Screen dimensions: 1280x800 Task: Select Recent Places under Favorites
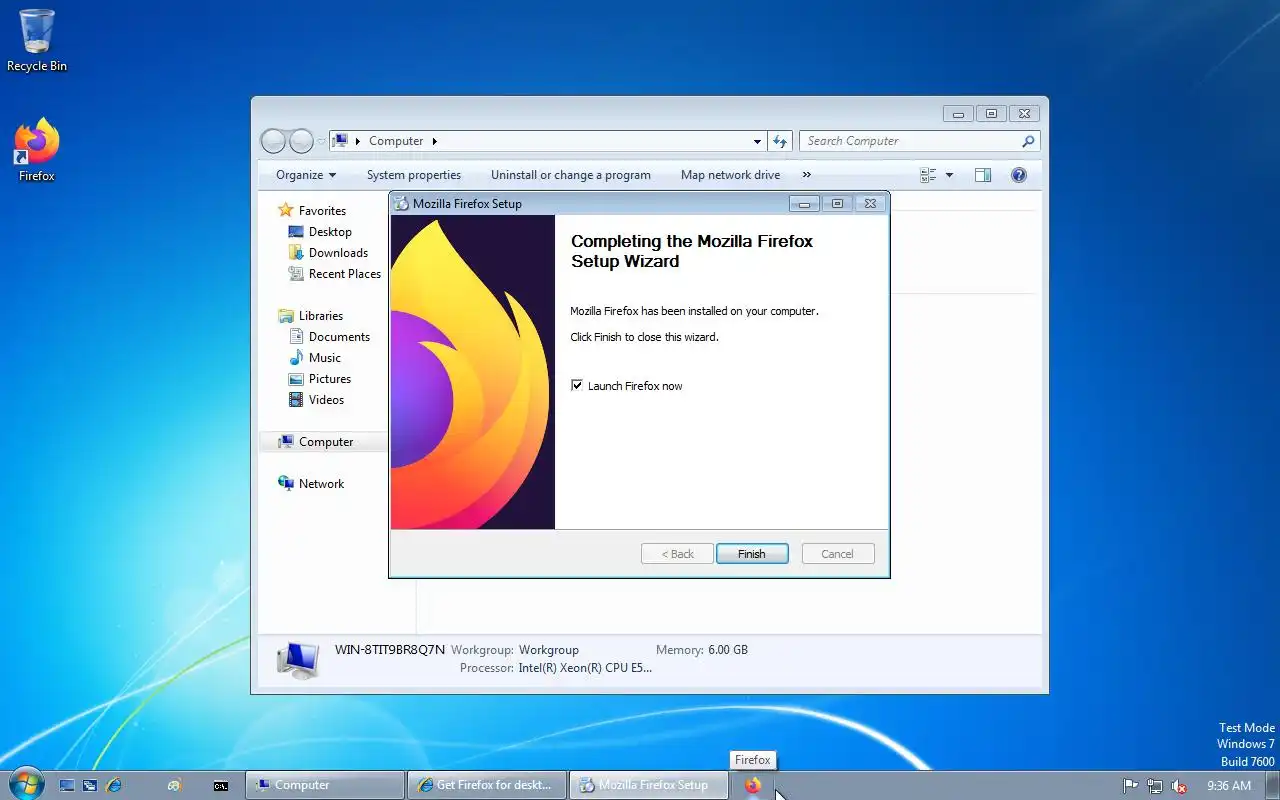[345, 274]
